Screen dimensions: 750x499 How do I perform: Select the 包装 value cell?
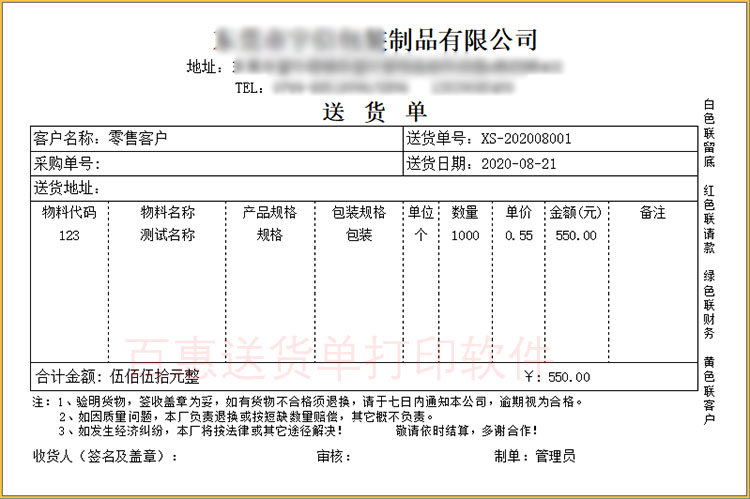point(359,235)
